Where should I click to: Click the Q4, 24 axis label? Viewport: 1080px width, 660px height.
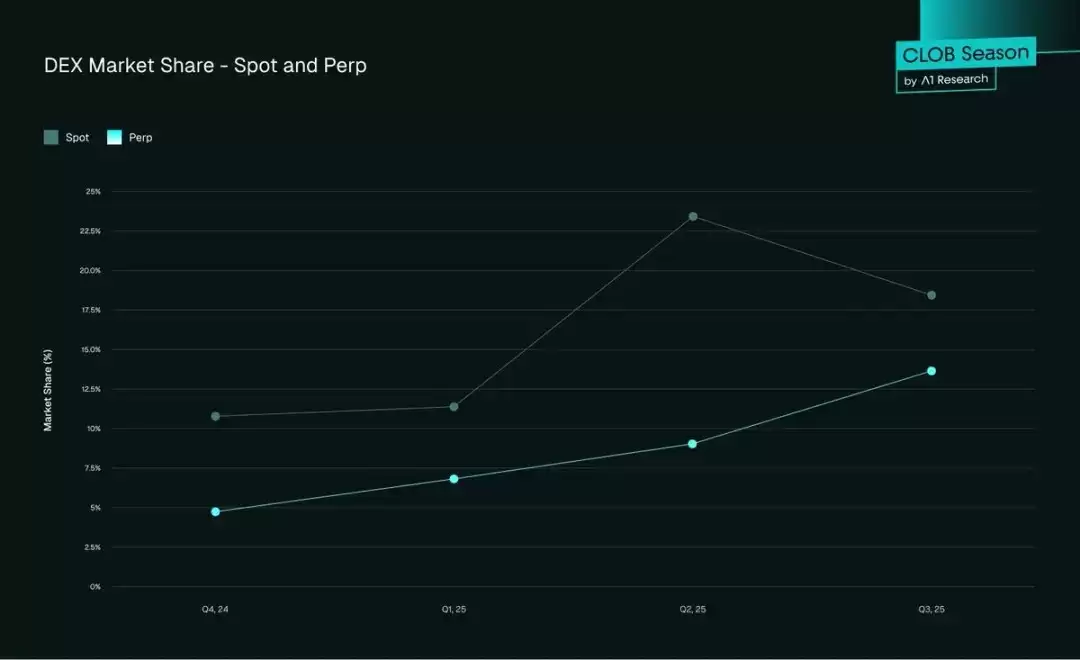click(215, 609)
